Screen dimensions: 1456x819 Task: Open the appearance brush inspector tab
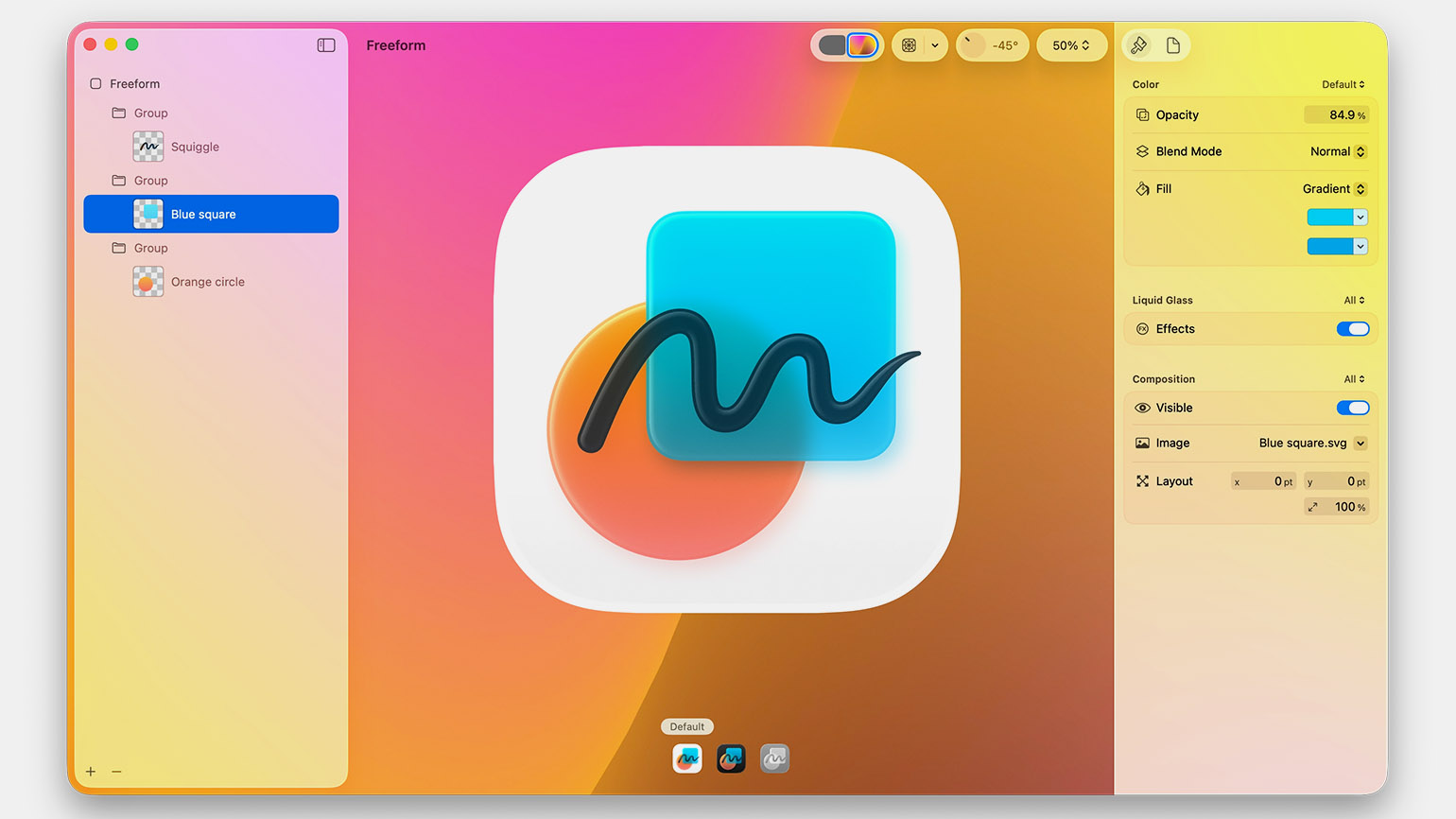click(1139, 45)
